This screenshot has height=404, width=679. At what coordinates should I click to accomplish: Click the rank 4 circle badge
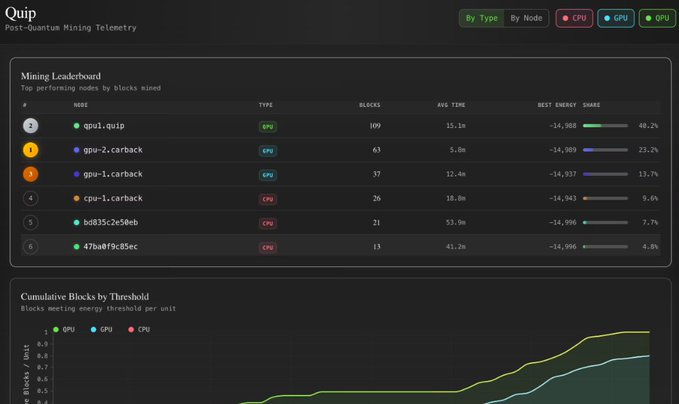coord(30,198)
